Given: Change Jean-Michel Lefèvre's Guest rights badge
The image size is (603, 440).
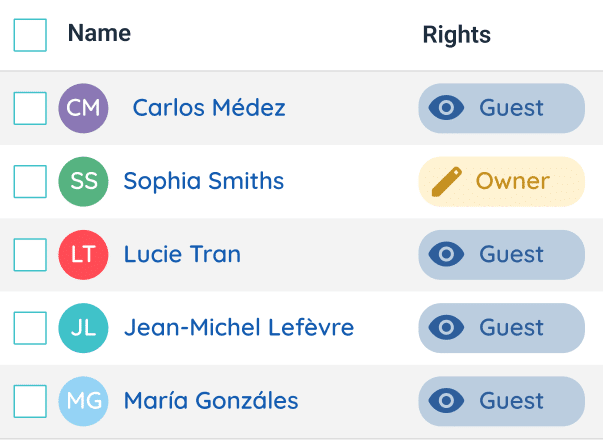Looking at the screenshot, I should [x=501, y=327].
